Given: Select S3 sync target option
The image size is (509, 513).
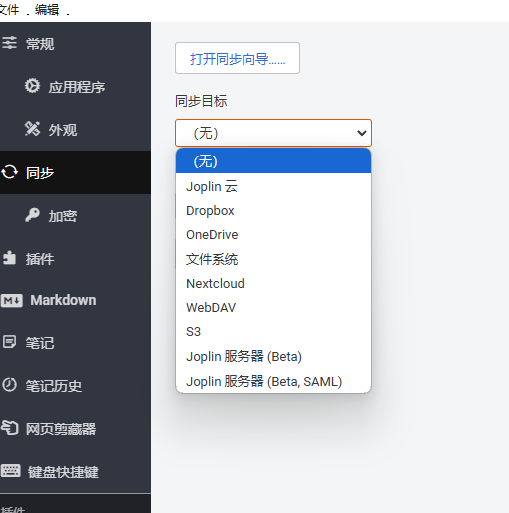Looking at the screenshot, I should coord(273,332).
